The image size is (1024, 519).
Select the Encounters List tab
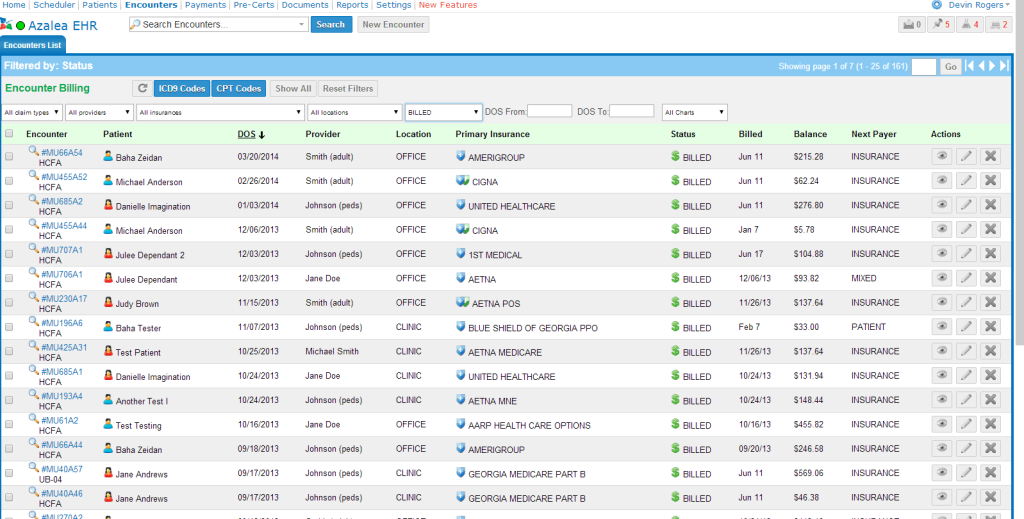(33, 45)
